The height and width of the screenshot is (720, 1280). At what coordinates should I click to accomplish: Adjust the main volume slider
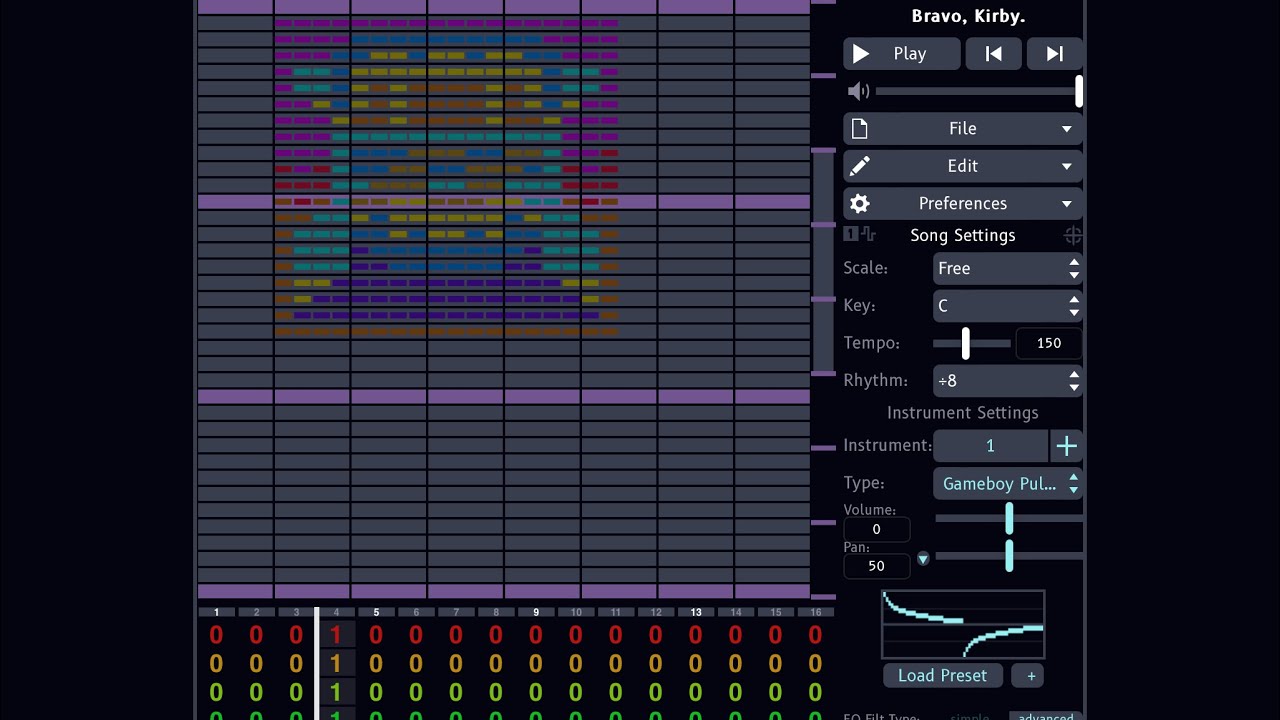click(x=979, y=91)
